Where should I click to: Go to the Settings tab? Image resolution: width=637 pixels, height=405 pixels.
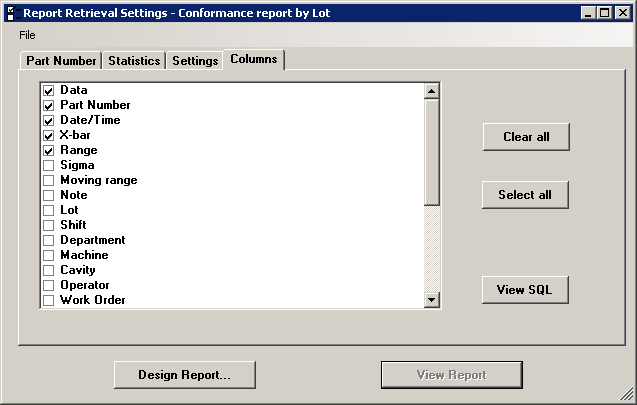coord(195,61)
